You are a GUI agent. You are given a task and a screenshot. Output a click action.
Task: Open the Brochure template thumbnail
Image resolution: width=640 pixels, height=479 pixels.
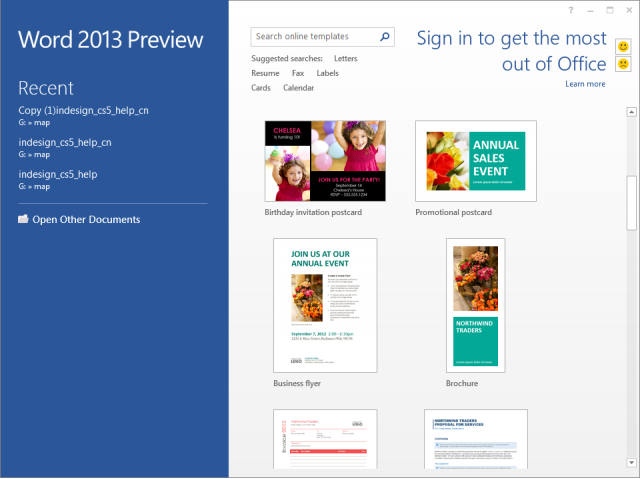click(475, 305)
